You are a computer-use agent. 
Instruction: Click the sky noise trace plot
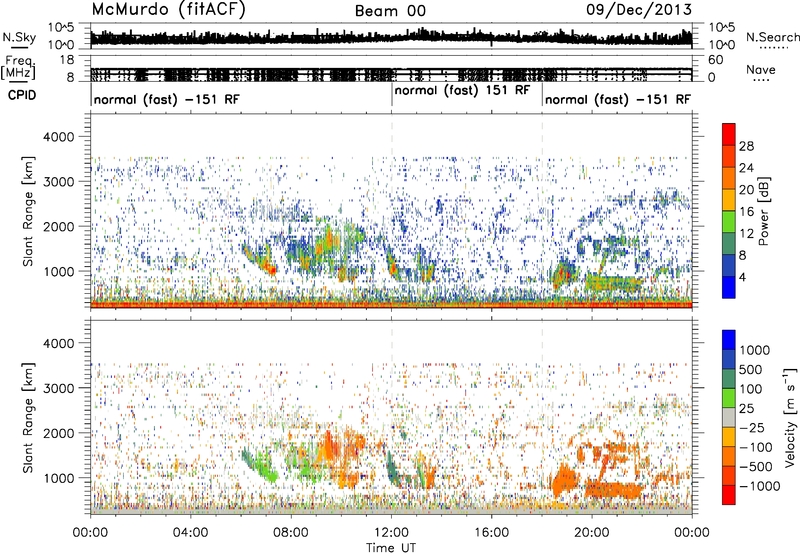click(x=391, y=36)
